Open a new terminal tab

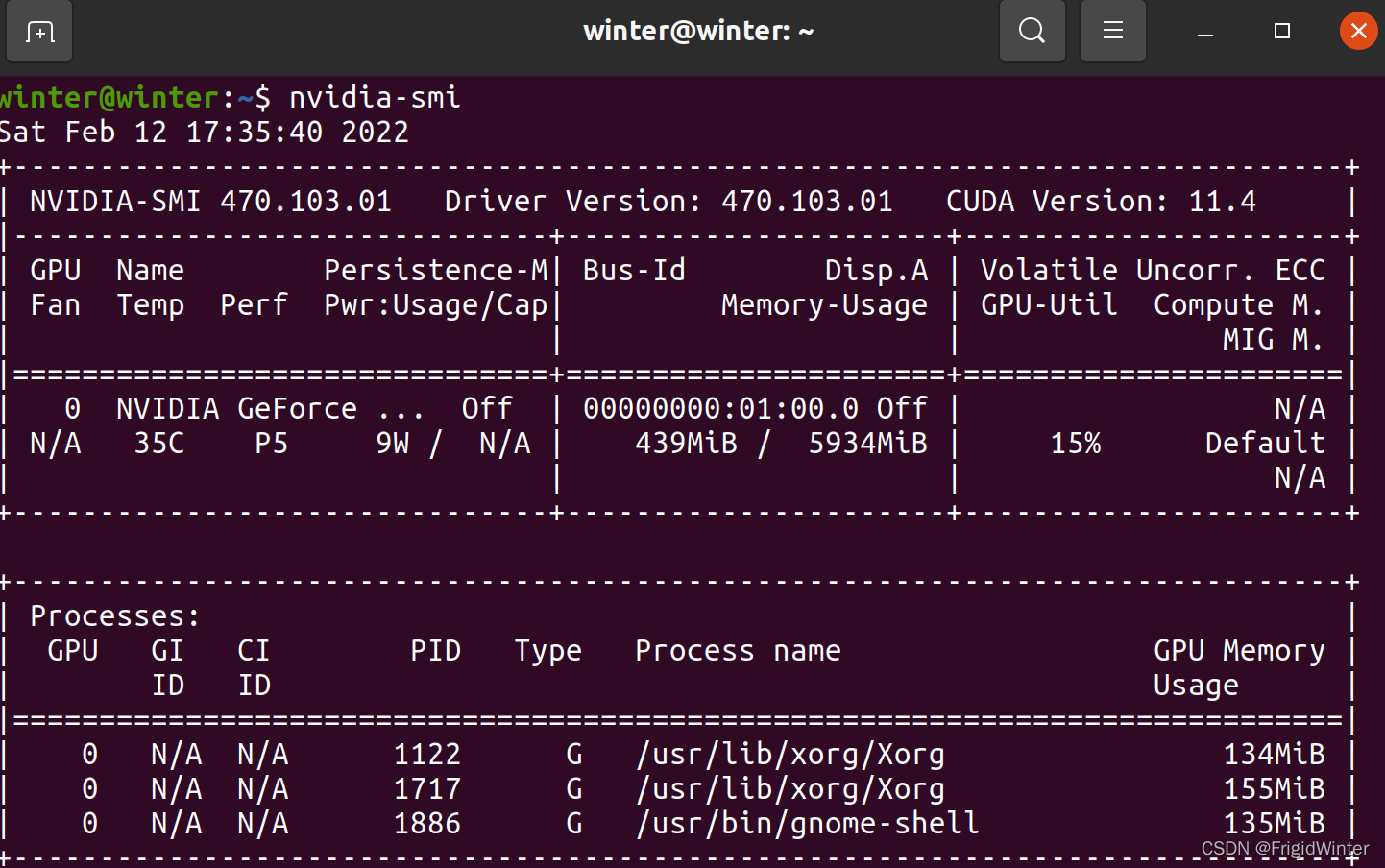[x=39, y=32]
